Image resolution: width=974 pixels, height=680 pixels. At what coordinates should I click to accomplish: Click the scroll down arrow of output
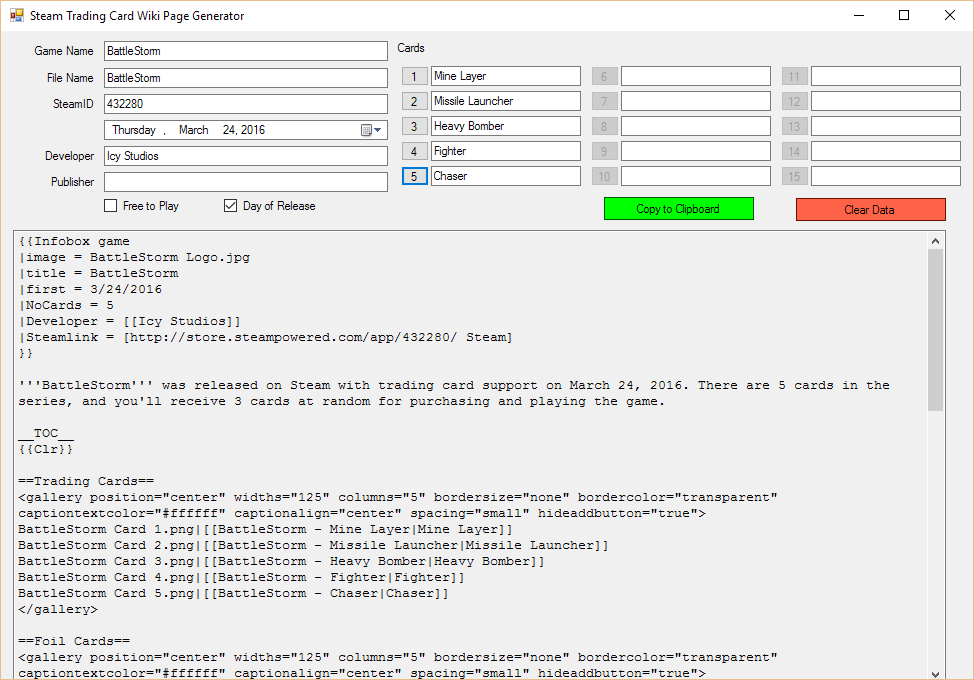[x=935, y=673]
